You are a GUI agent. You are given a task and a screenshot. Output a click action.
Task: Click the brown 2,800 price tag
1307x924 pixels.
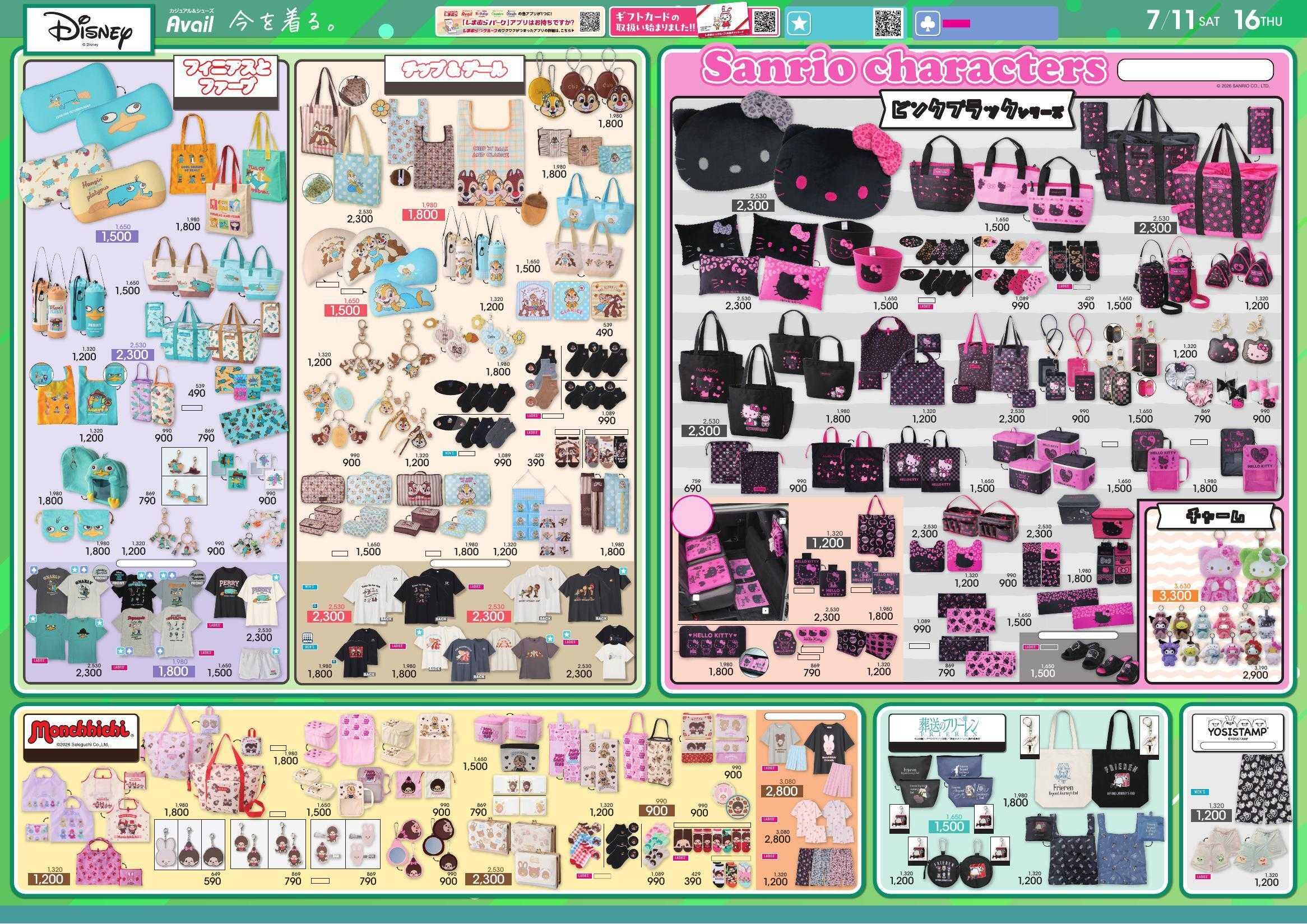tap(781, 791)
